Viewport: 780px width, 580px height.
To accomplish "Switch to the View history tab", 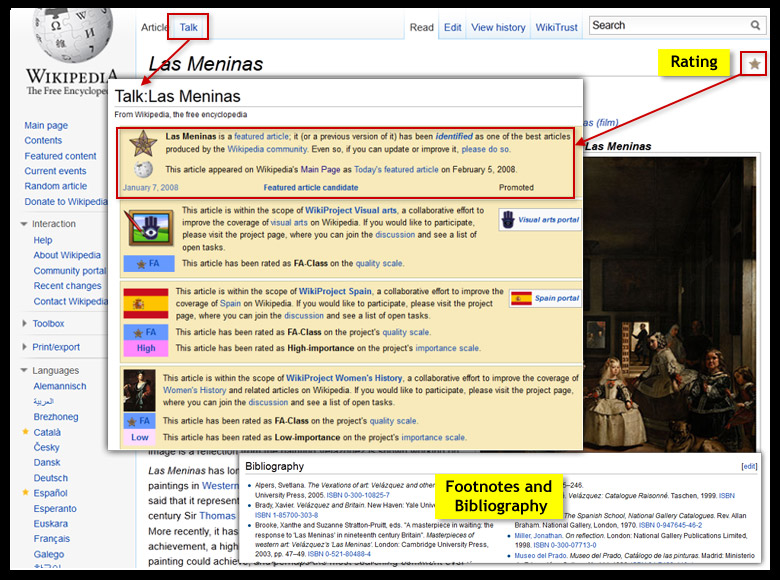I will [x=497, y=28].
